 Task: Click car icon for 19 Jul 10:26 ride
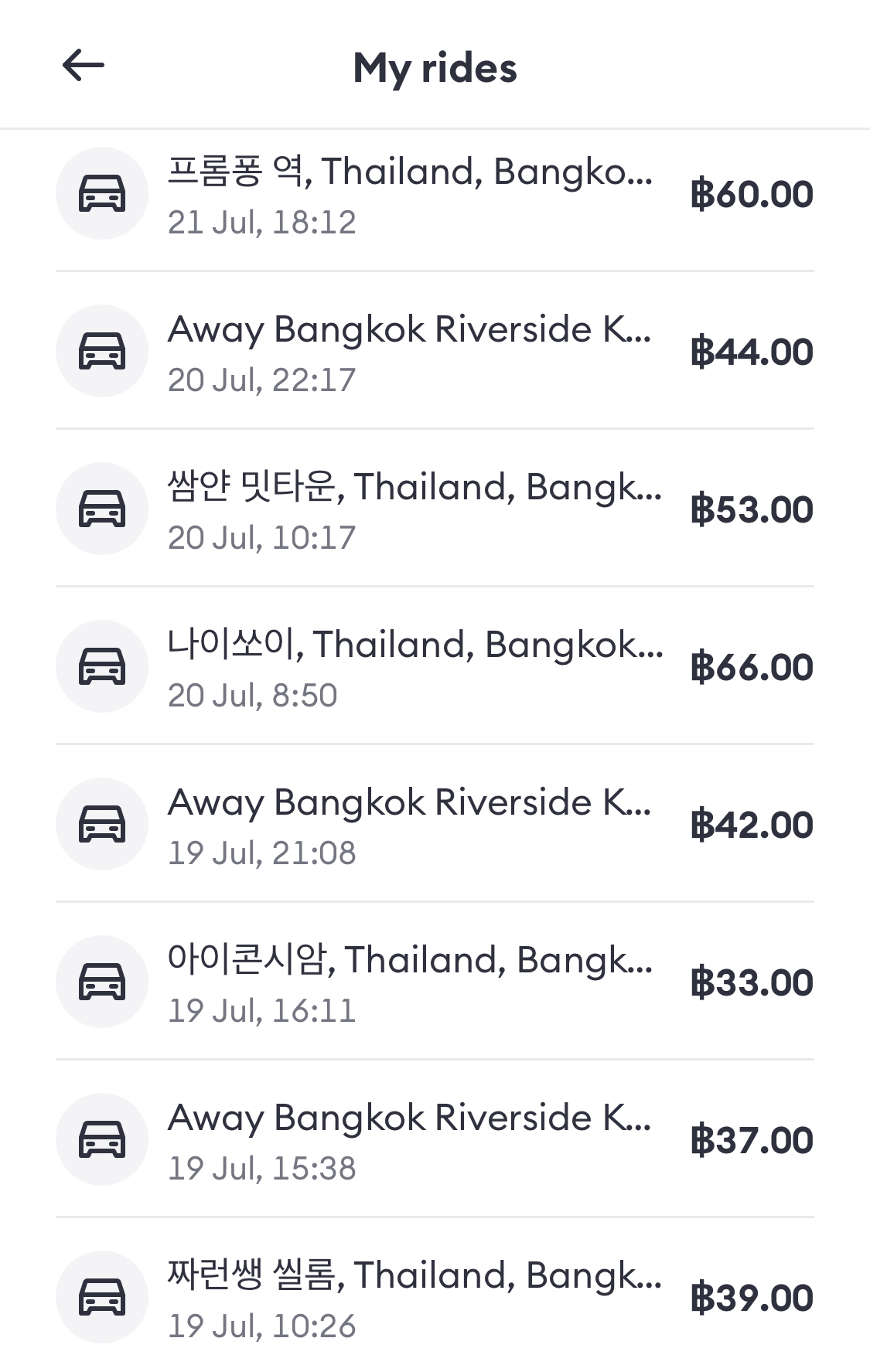[x=102, y=1297]
